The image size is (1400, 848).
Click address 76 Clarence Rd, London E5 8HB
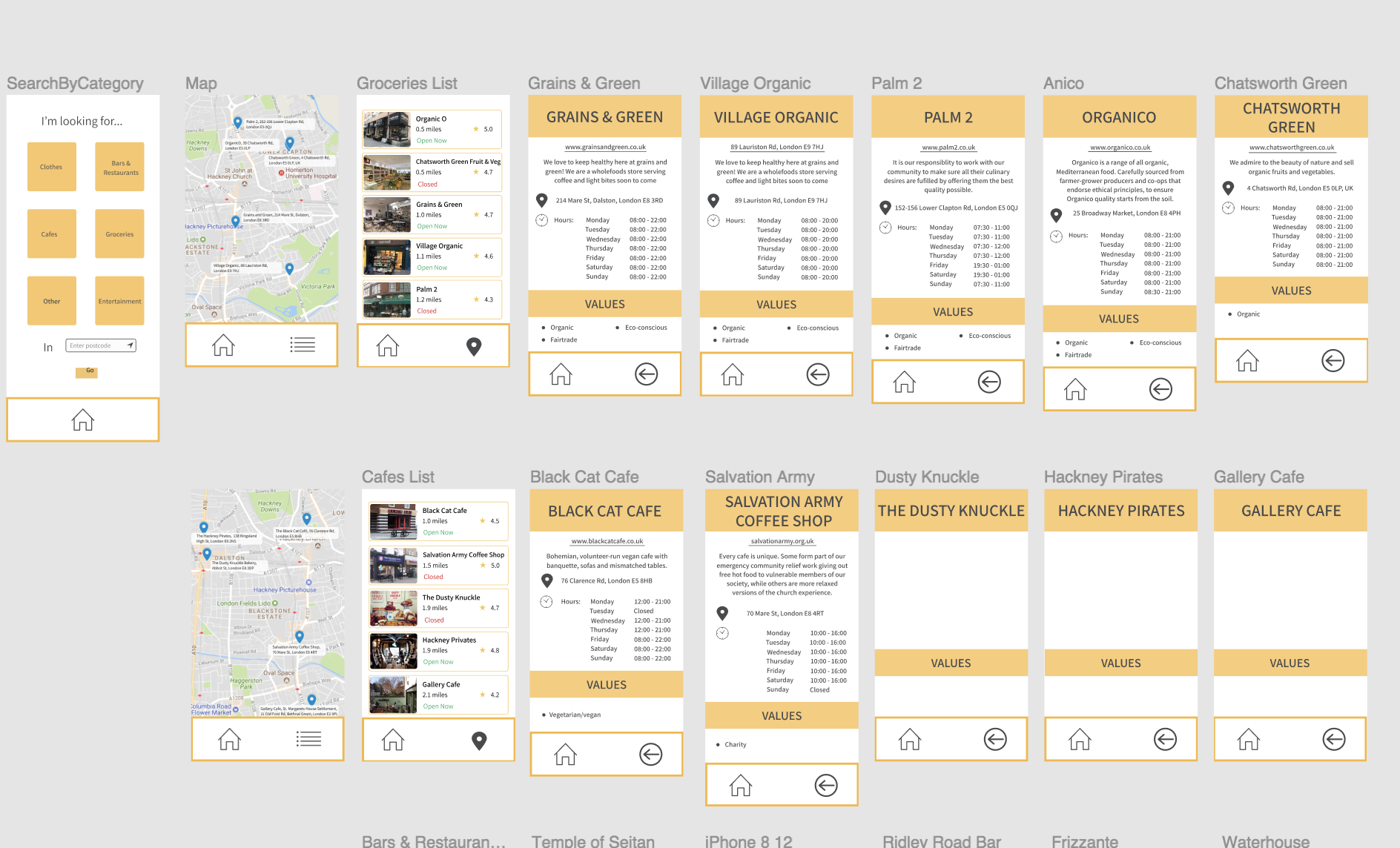[x=607, y=580]
